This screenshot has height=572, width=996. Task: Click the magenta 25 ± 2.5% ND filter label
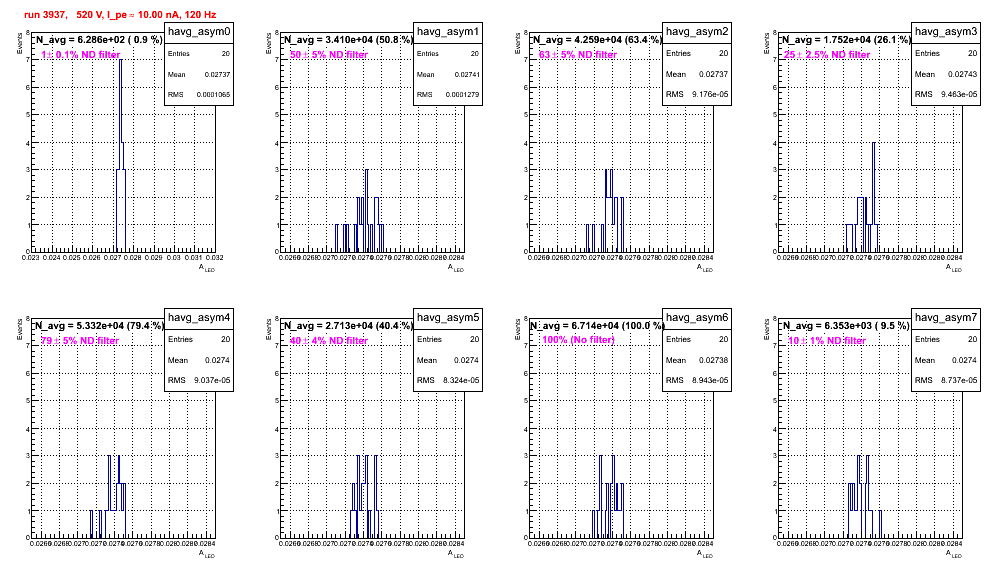827,55
